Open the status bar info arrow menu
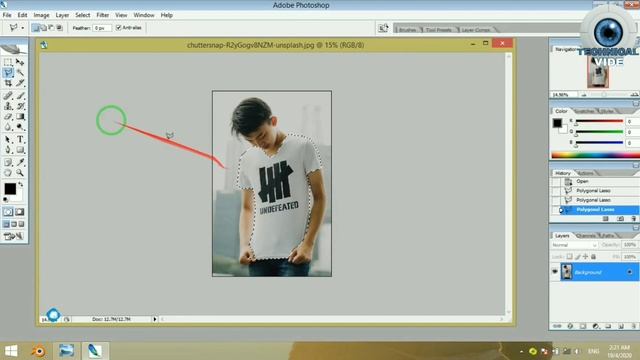The image size is (640, 360). point(155,319)
